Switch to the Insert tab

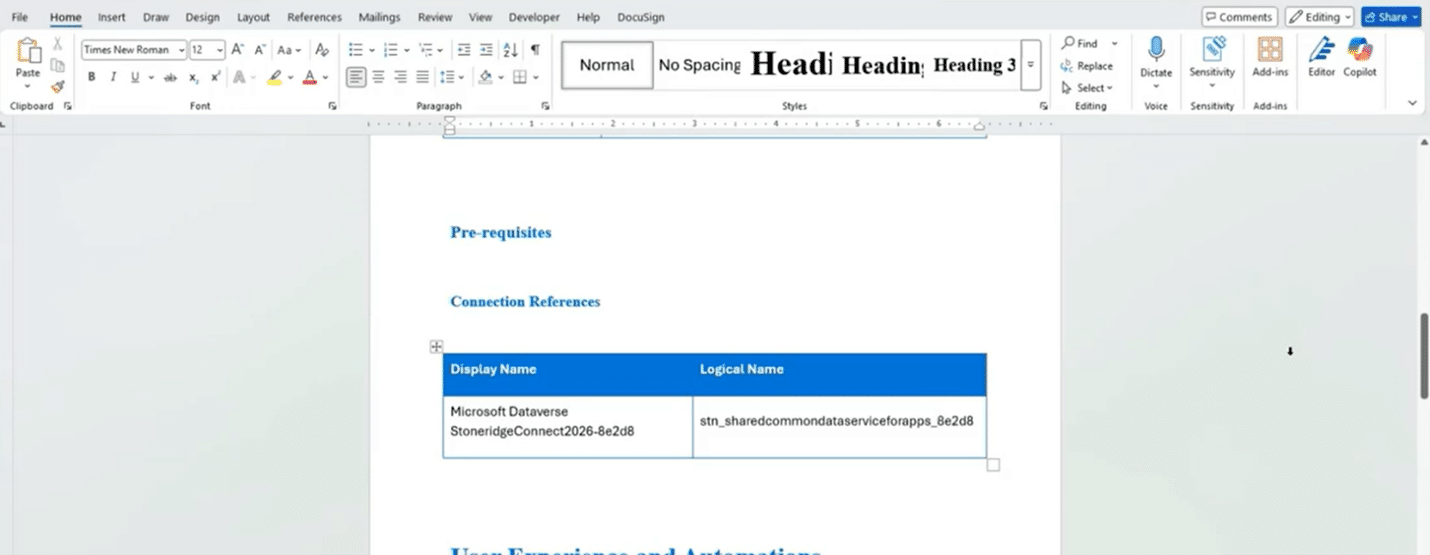(112, 17)
